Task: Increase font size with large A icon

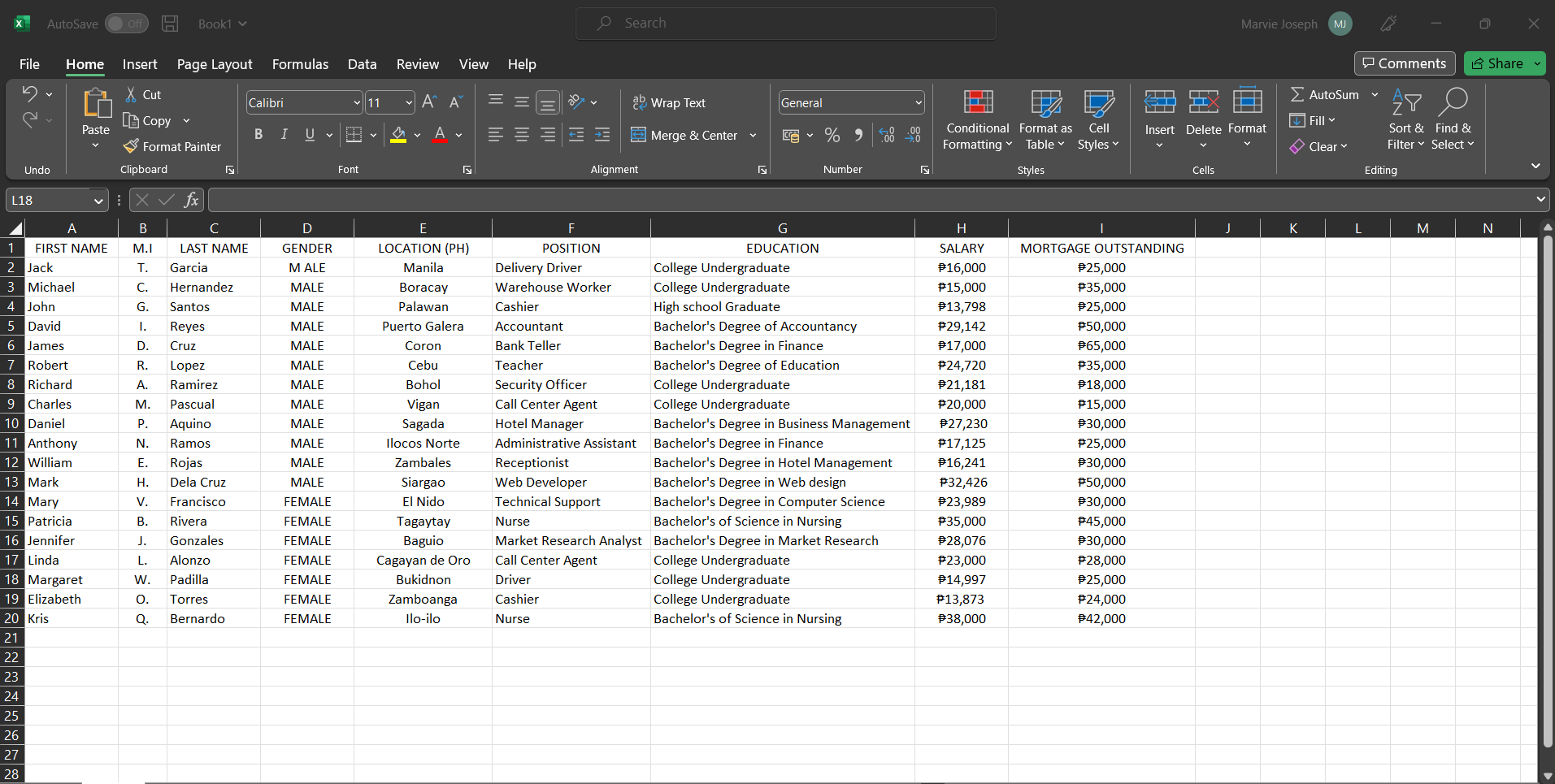Action: (x=430, y=102)
